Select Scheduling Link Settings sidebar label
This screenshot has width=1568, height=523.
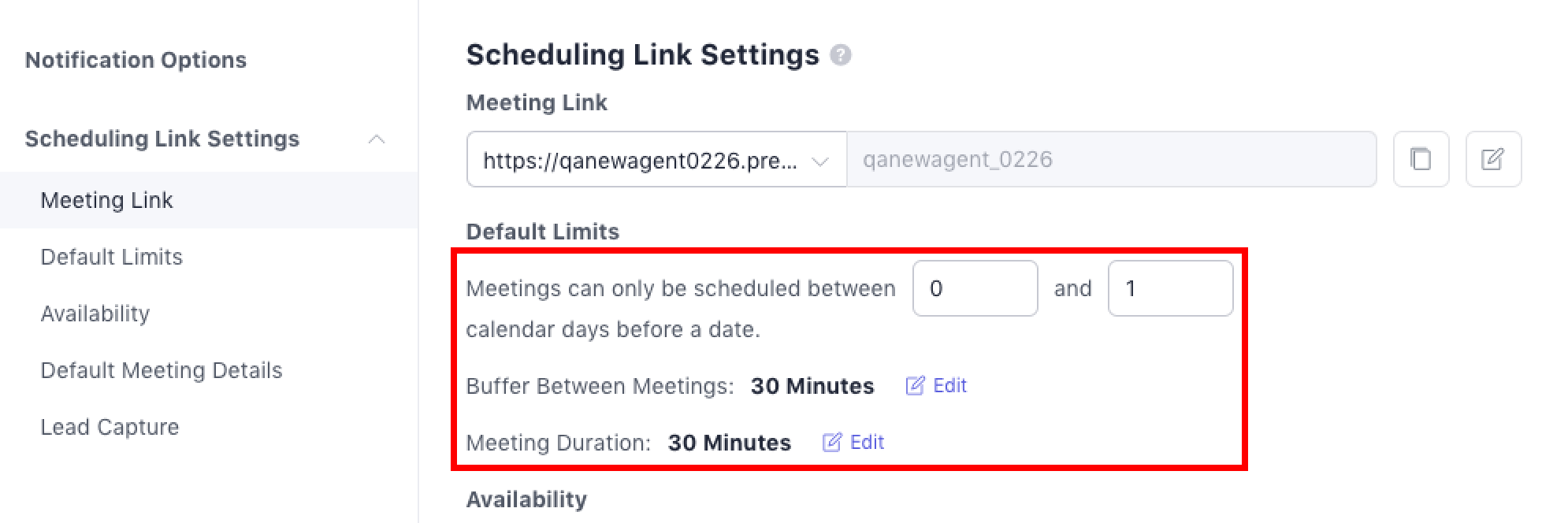pyautogui.click(x=162, y=139)
